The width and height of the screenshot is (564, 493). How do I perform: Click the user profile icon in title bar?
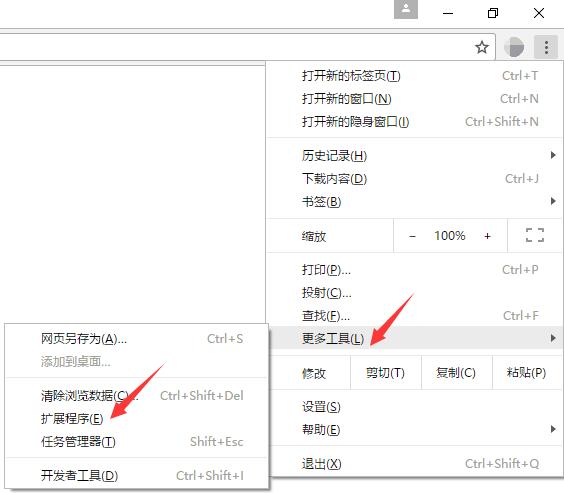coord(406,9)
